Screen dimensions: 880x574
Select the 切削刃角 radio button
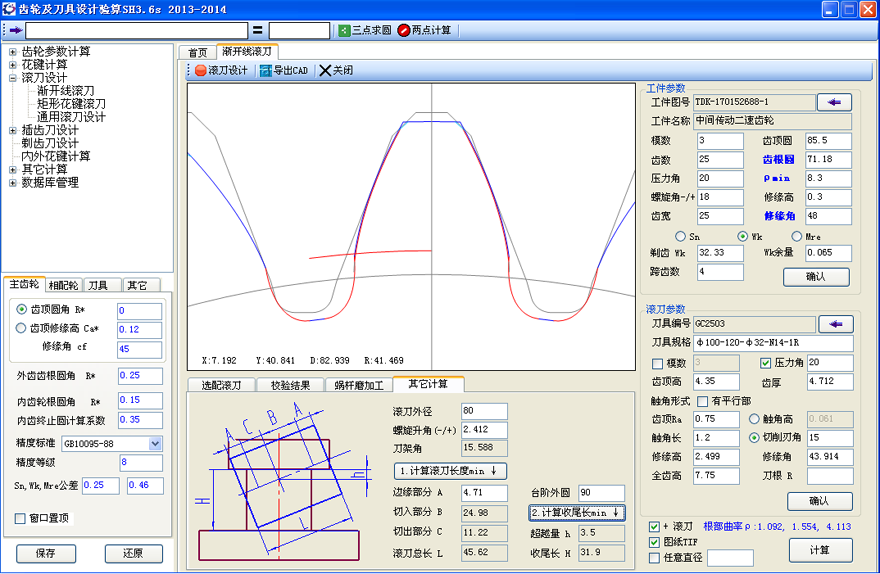click(x=754, y=438)
